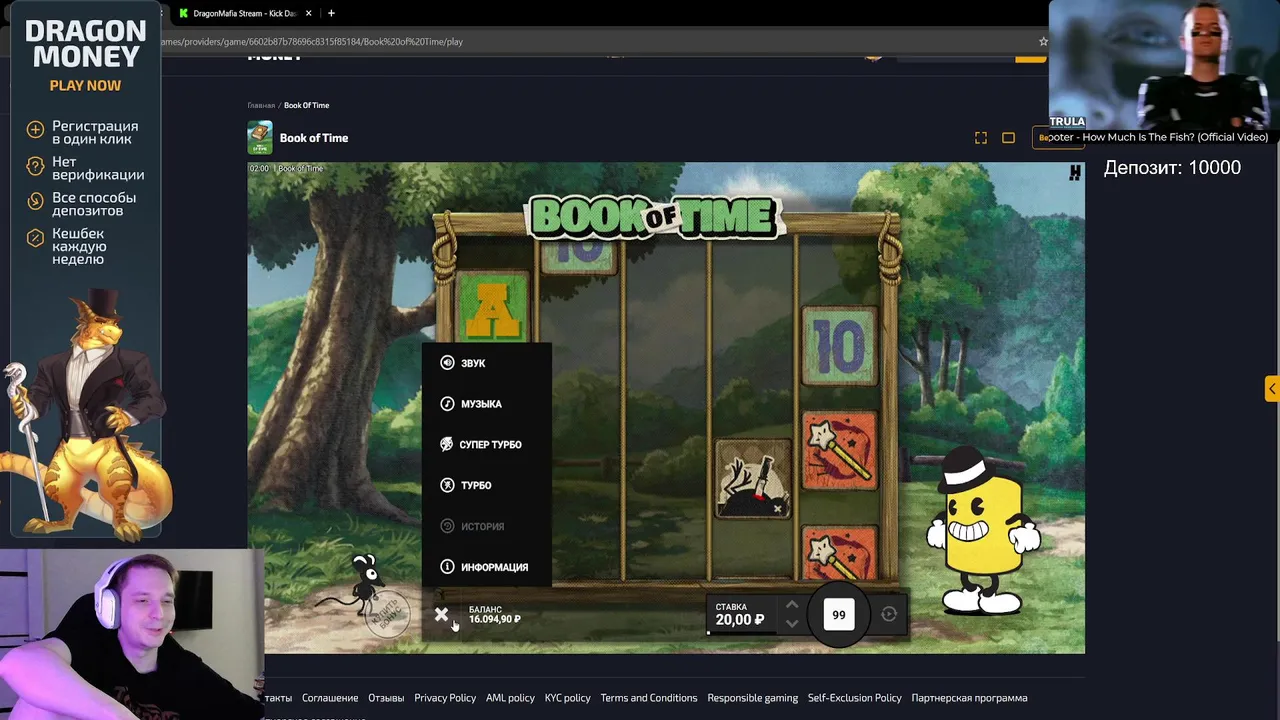Bookmark this page with star icon

[x=1043, y=42]
